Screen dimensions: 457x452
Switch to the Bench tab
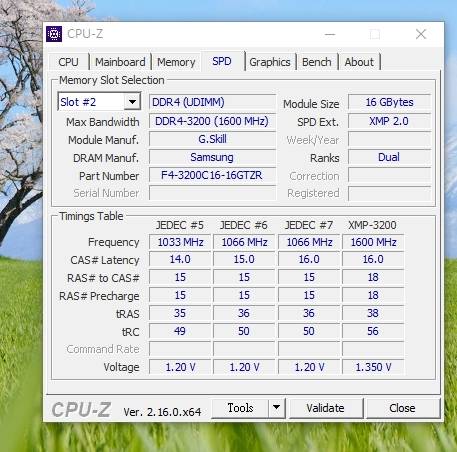(317, 62)
